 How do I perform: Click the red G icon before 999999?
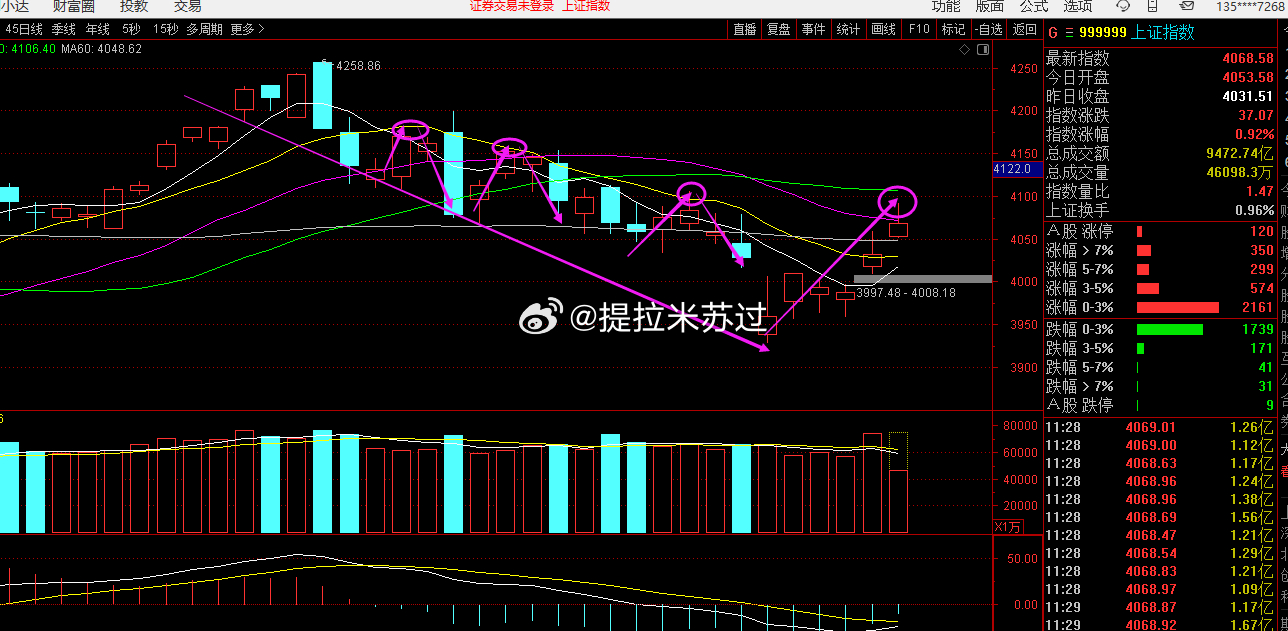point(1052,33)
